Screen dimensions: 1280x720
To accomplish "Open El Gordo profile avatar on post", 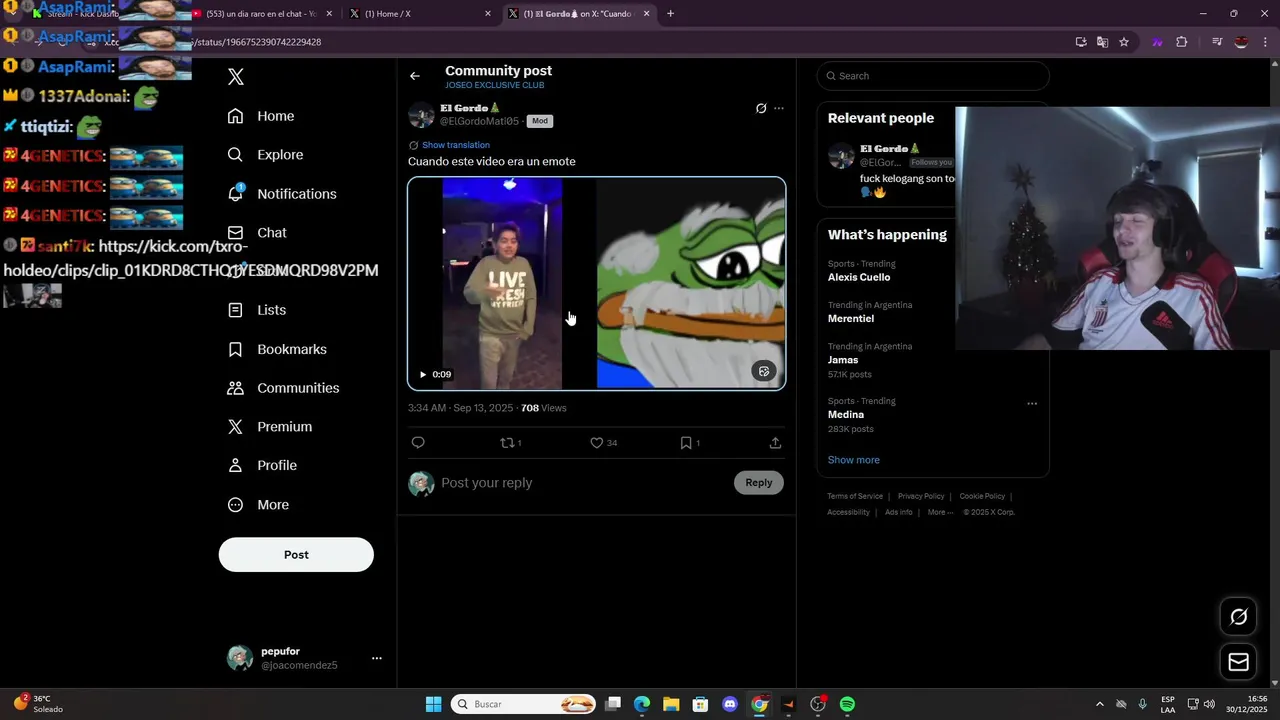I will (421, 115).
